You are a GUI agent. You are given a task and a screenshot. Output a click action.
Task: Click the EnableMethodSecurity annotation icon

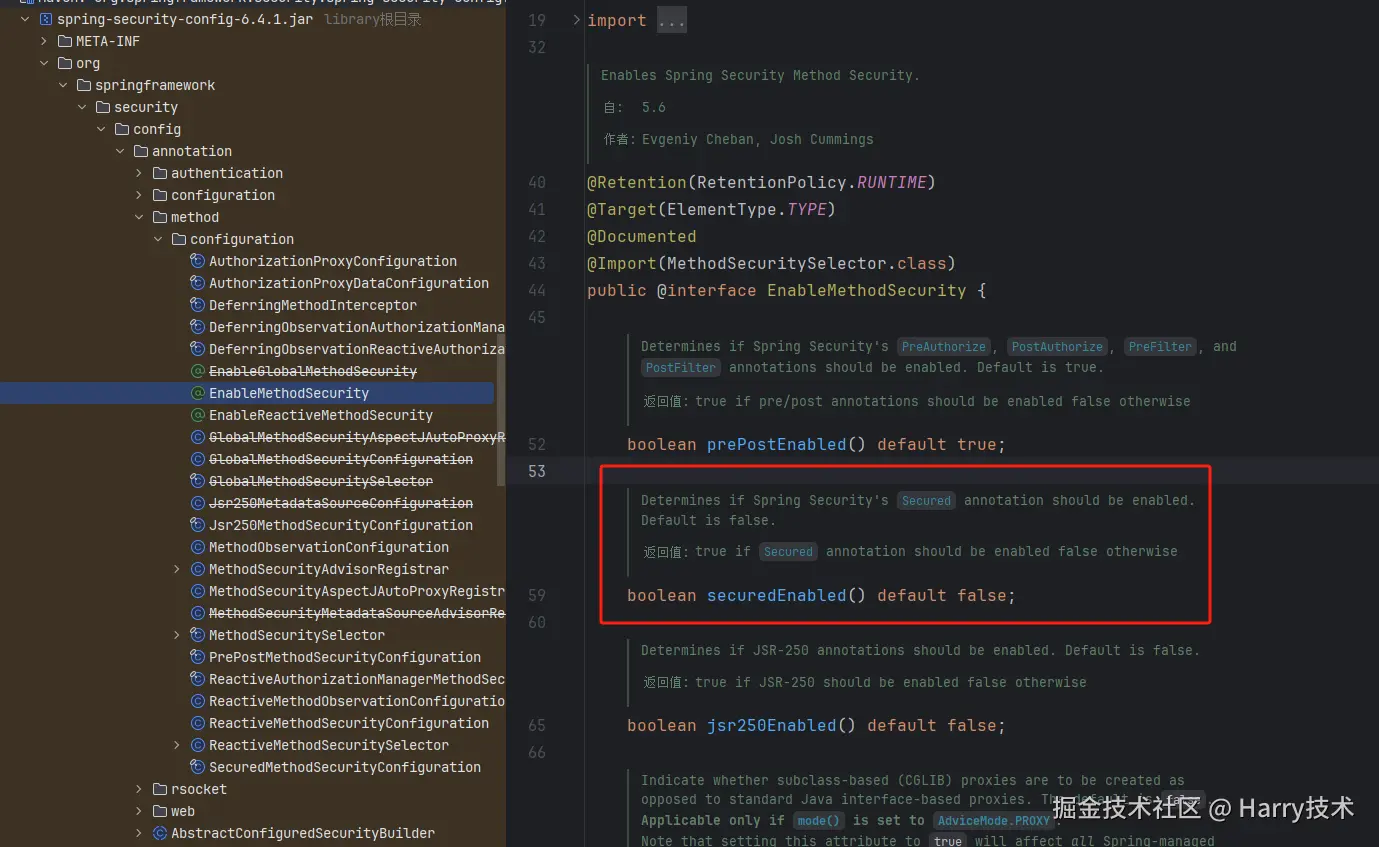click(x=198, y=393)
